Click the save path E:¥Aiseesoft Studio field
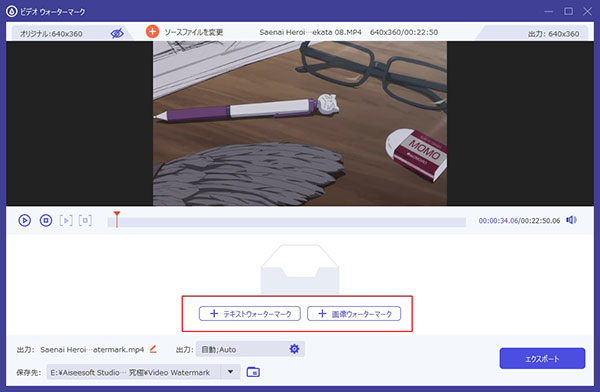Screen dimensions: 600x392 point(134,372)
